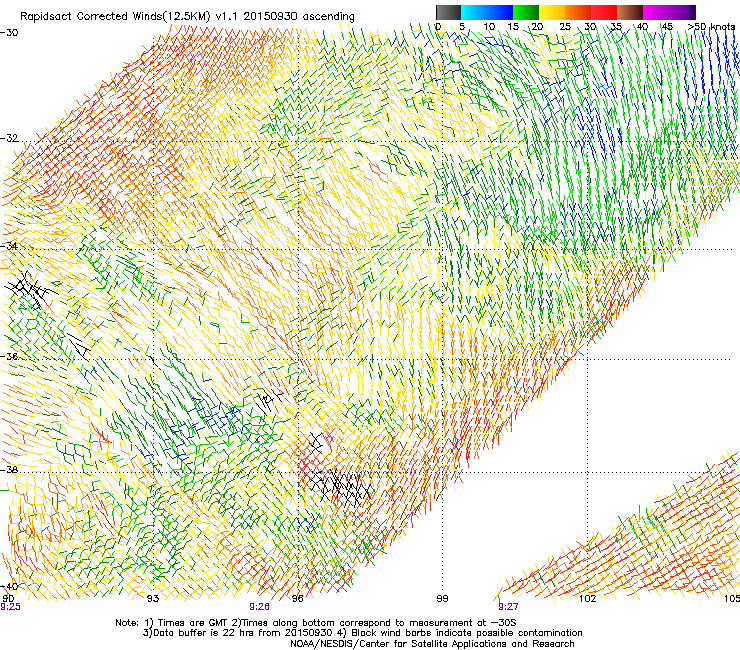This screenshot has width=740, height=650.
Task: Click the '99' longitude axis label
Action: coord(442,599)
